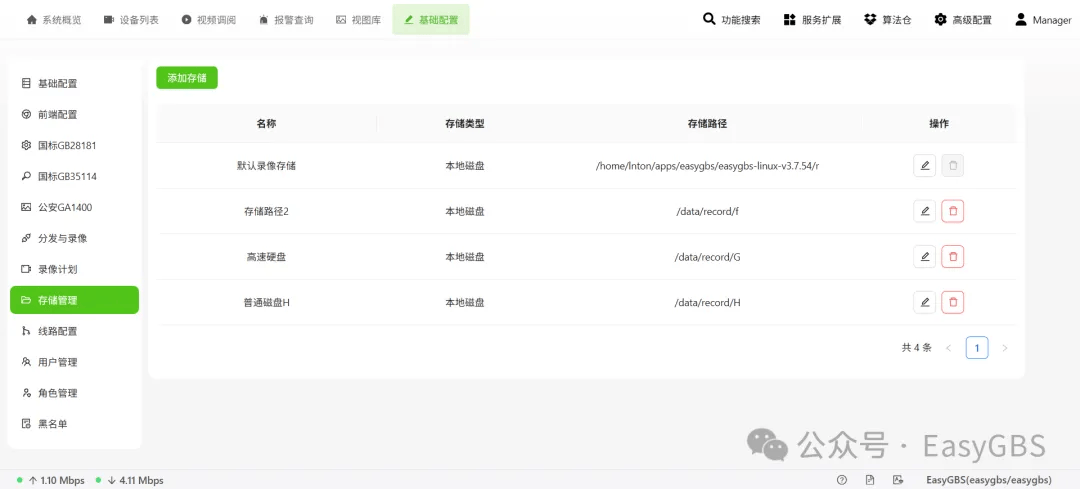Switch to the 报警查询 tab
1080x489 pixels.
(286, 20)
